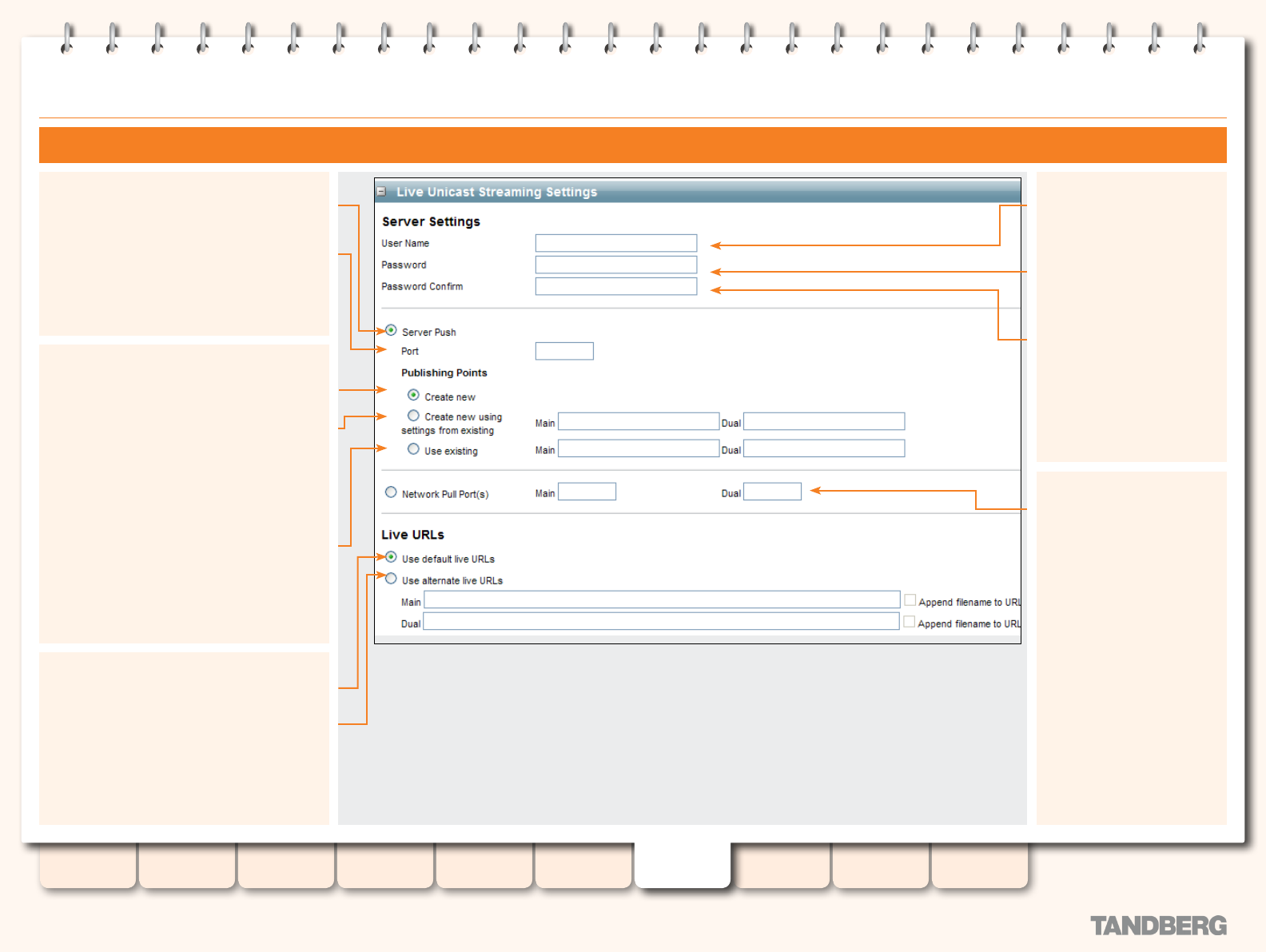This screenshot has width=1266, height=952.
Task: Click the Live Unicast Streaming Settings title
Action: (x=496, y=192)
